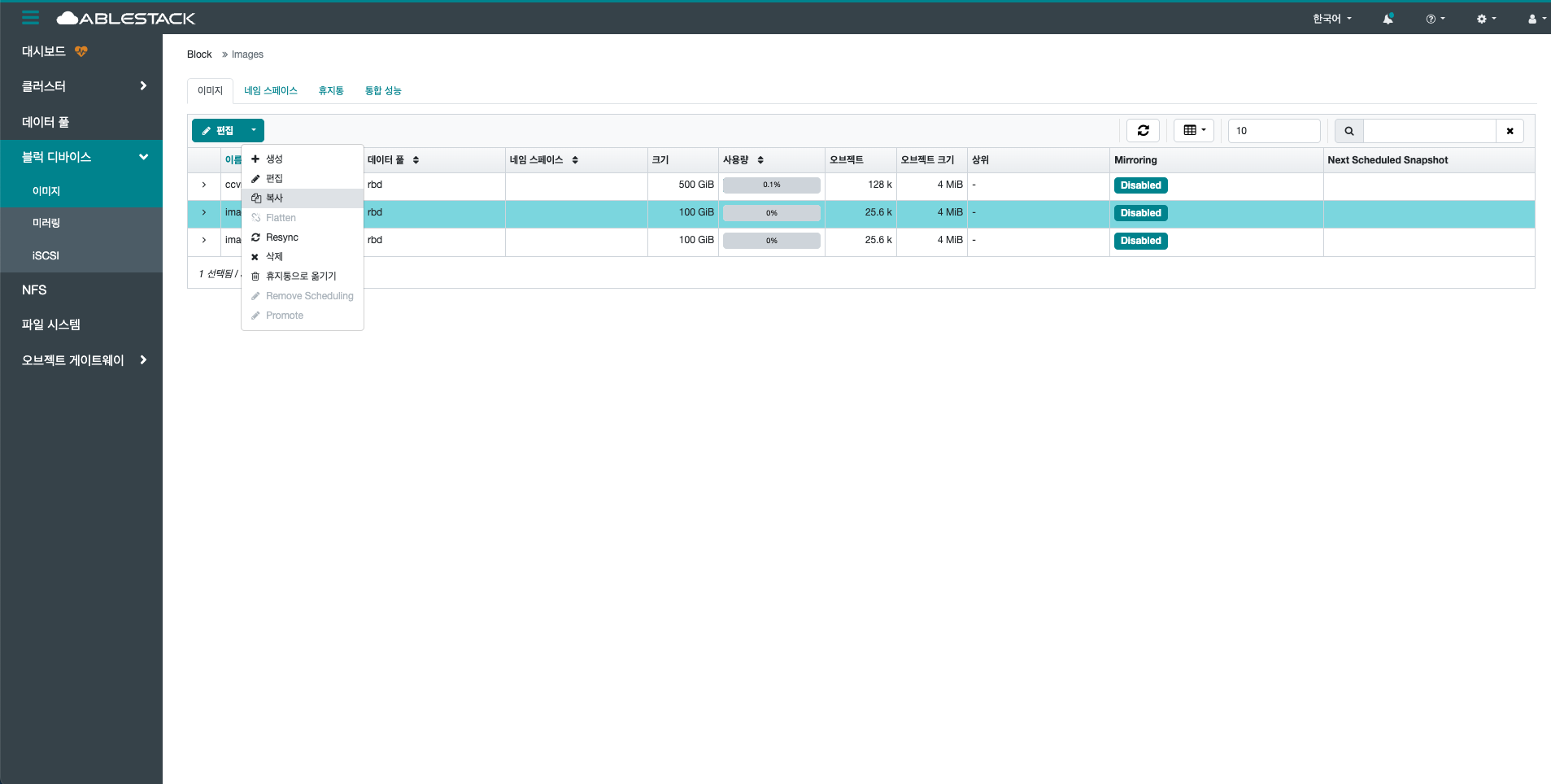The image size is (1551, 784).
Task: Click the 0.1% usage progress bar
Action: tap(770, 185)
